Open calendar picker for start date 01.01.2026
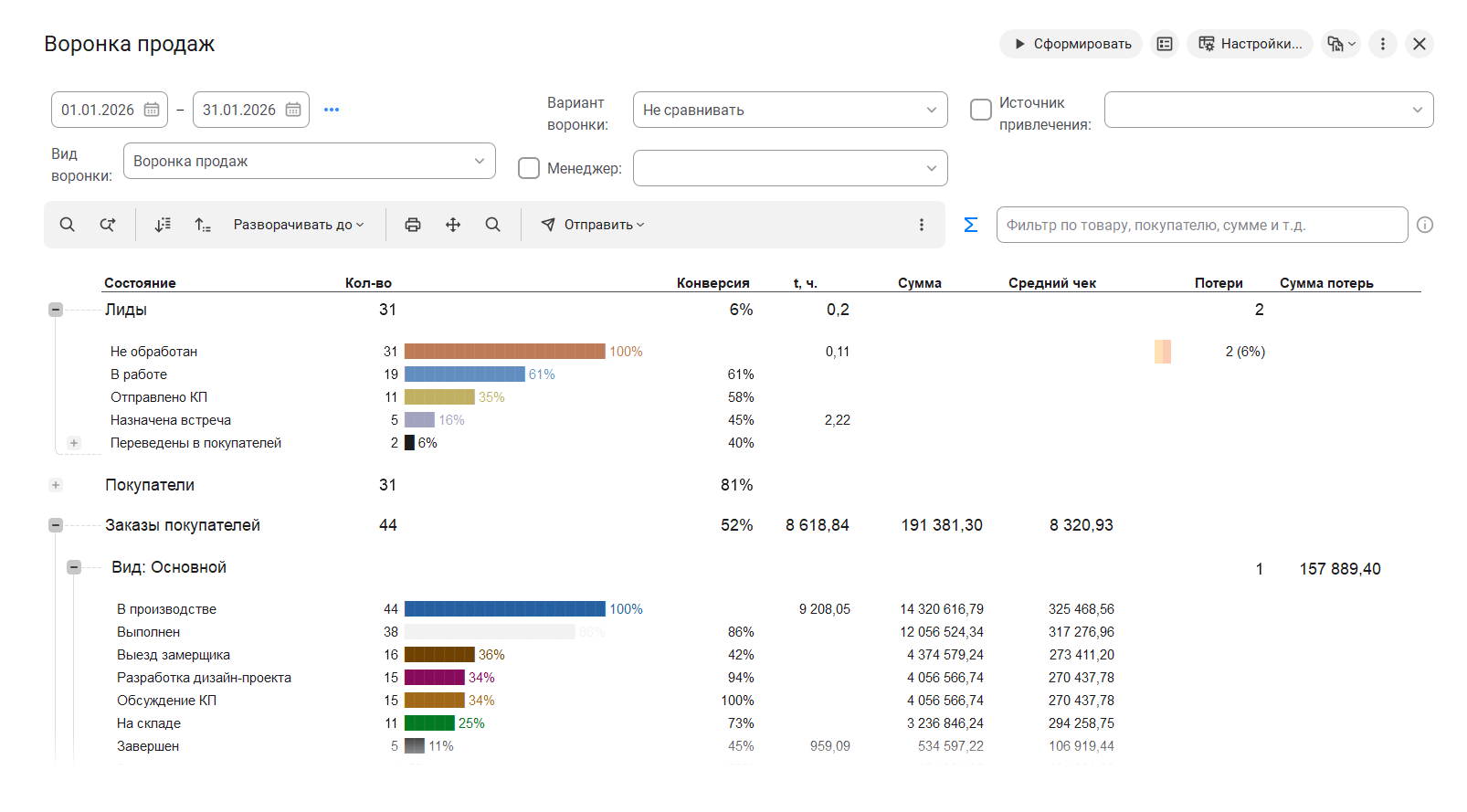1467x812 pixels. pos(152,110)
